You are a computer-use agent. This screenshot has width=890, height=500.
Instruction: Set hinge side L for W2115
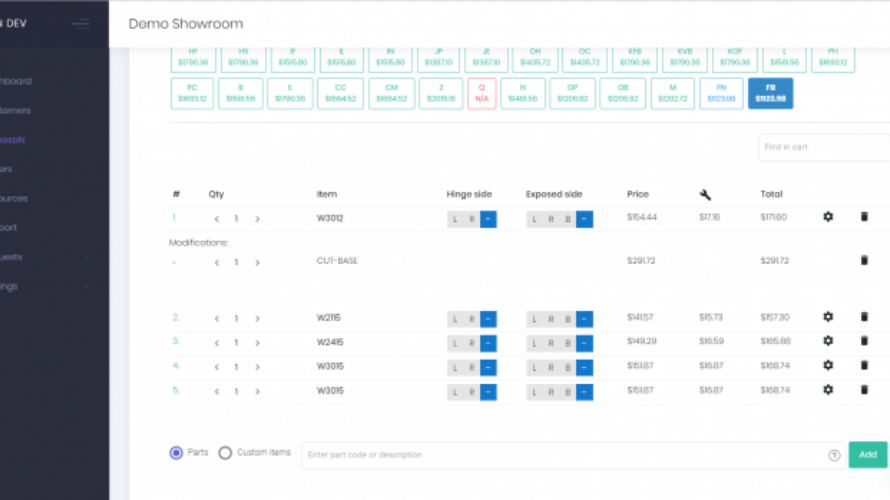(x=455, y=319)
